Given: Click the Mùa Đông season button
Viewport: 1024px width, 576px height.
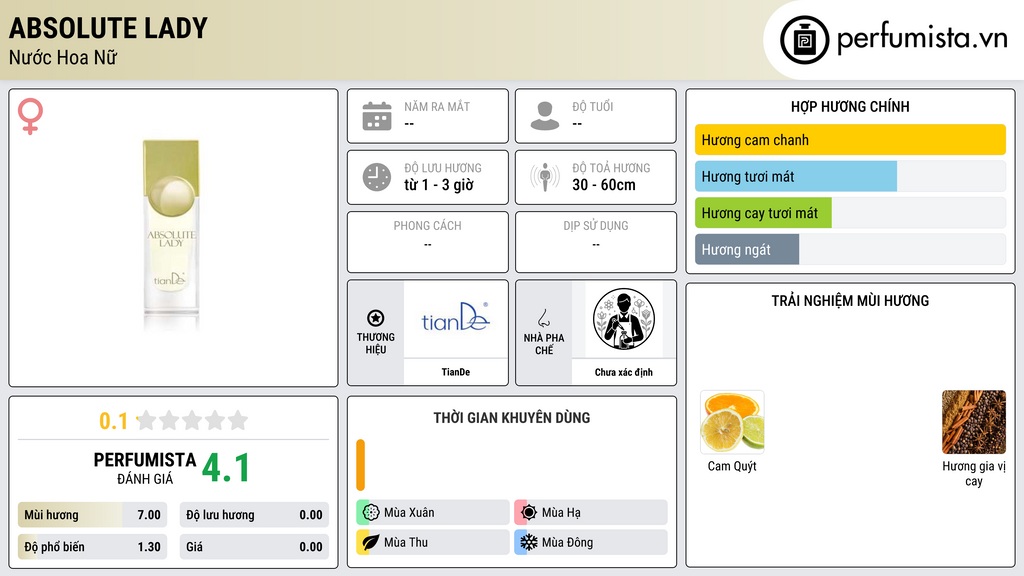Looking at the screenshot, I should [x=590, y=542].
